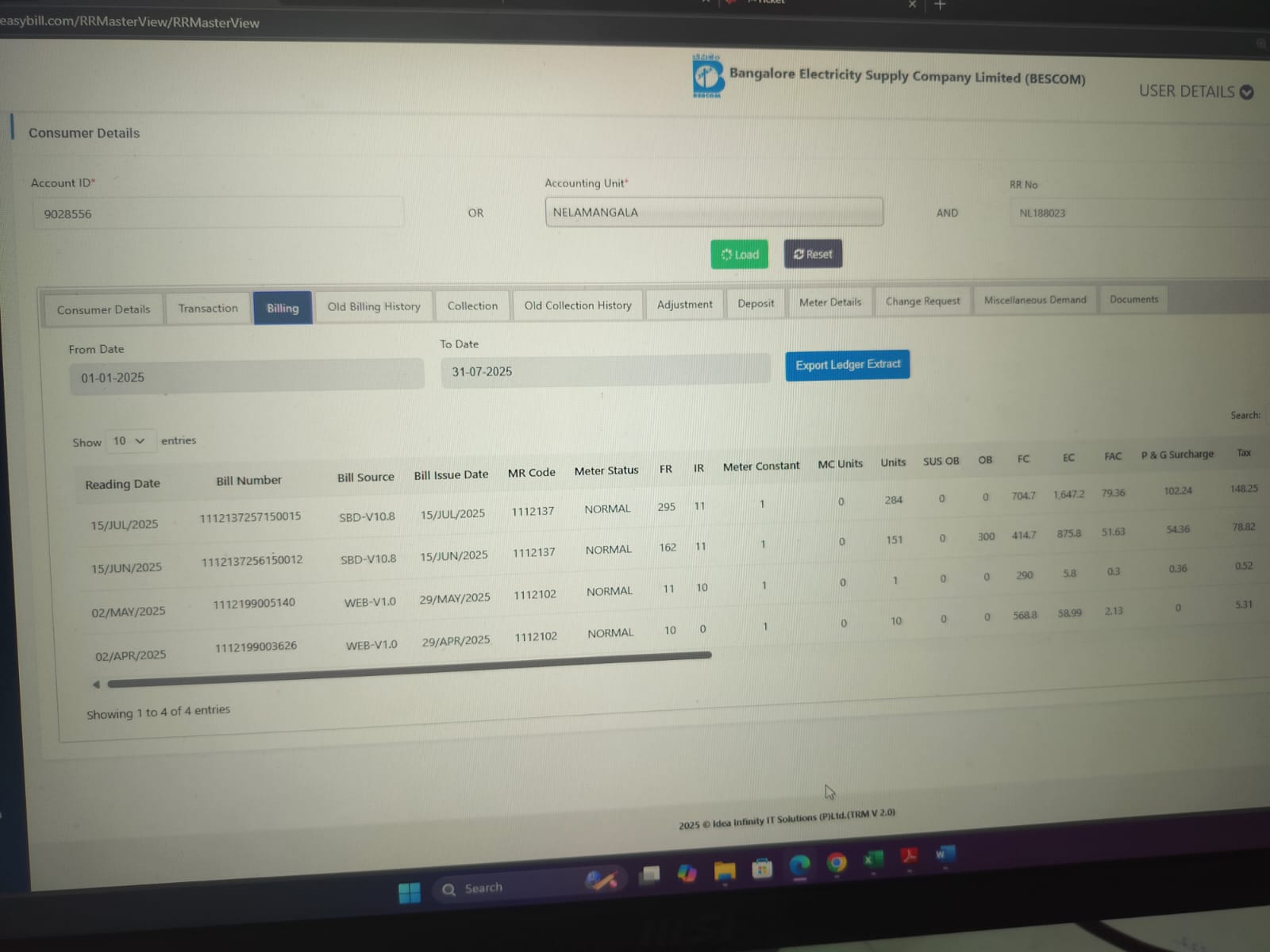Open the Documents tab
This screenshot has width=1270, height=952.
(1133, 299)
